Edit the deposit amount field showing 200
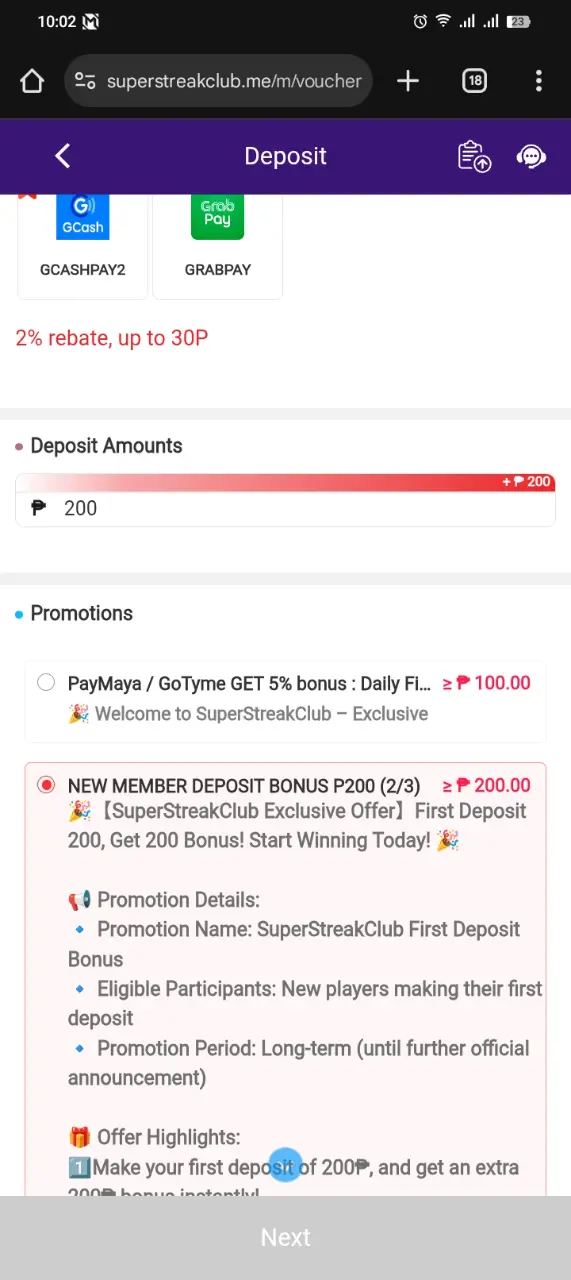The height and width of the screenshot is (1280, 571). pyautogui.click(x=285, y=508)
